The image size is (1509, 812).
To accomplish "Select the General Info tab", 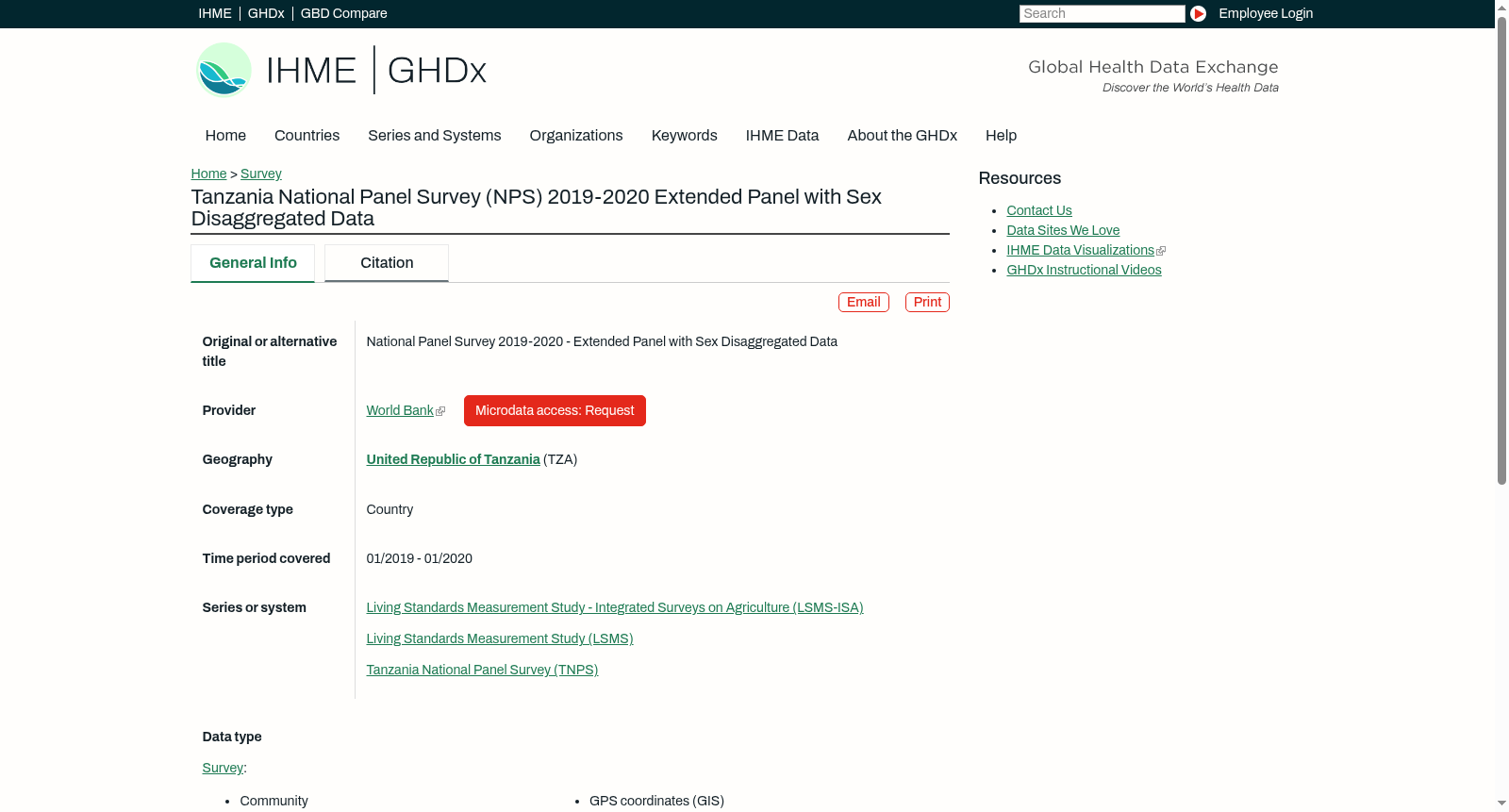I will pos(253,263).
